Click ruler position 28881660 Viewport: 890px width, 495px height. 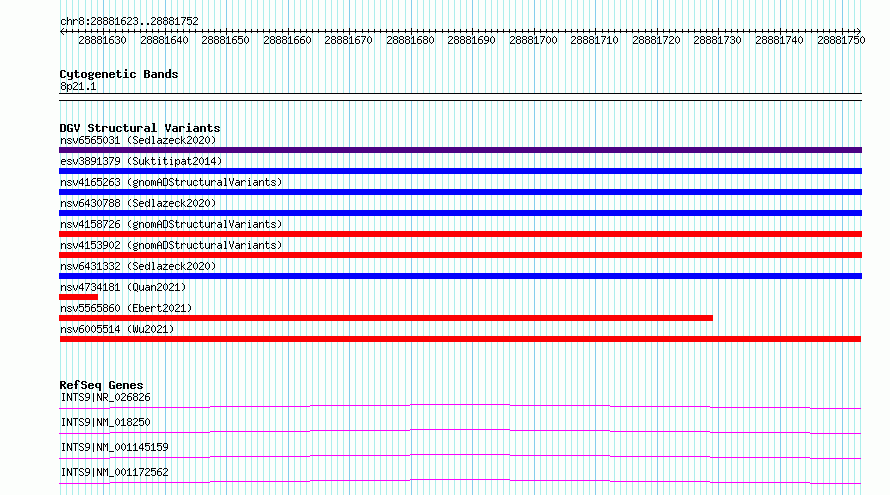pyautogui.click(x=287, y=40)
